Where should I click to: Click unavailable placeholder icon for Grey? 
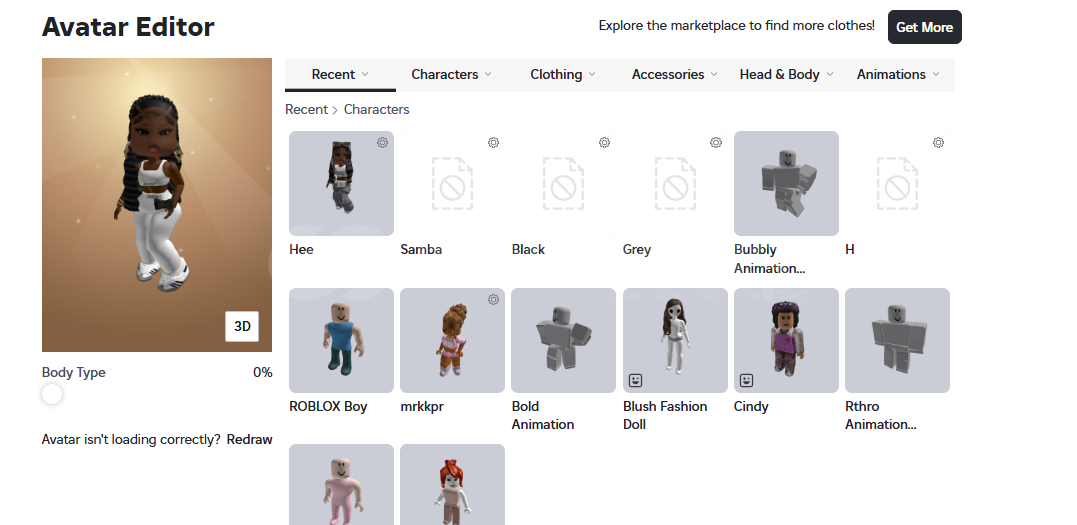point(674,183)
